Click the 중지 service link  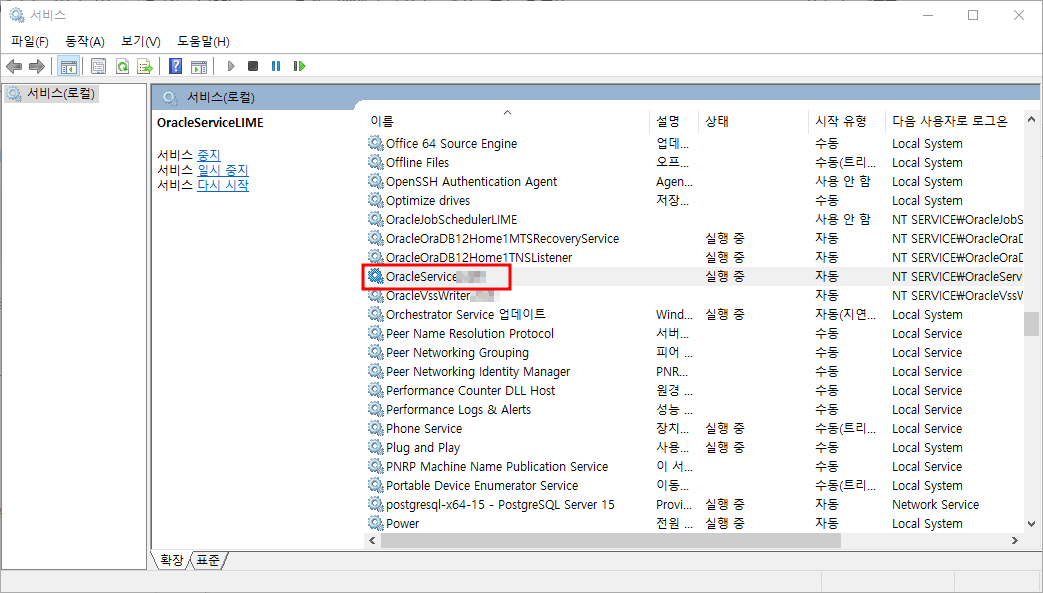[209, 155]
